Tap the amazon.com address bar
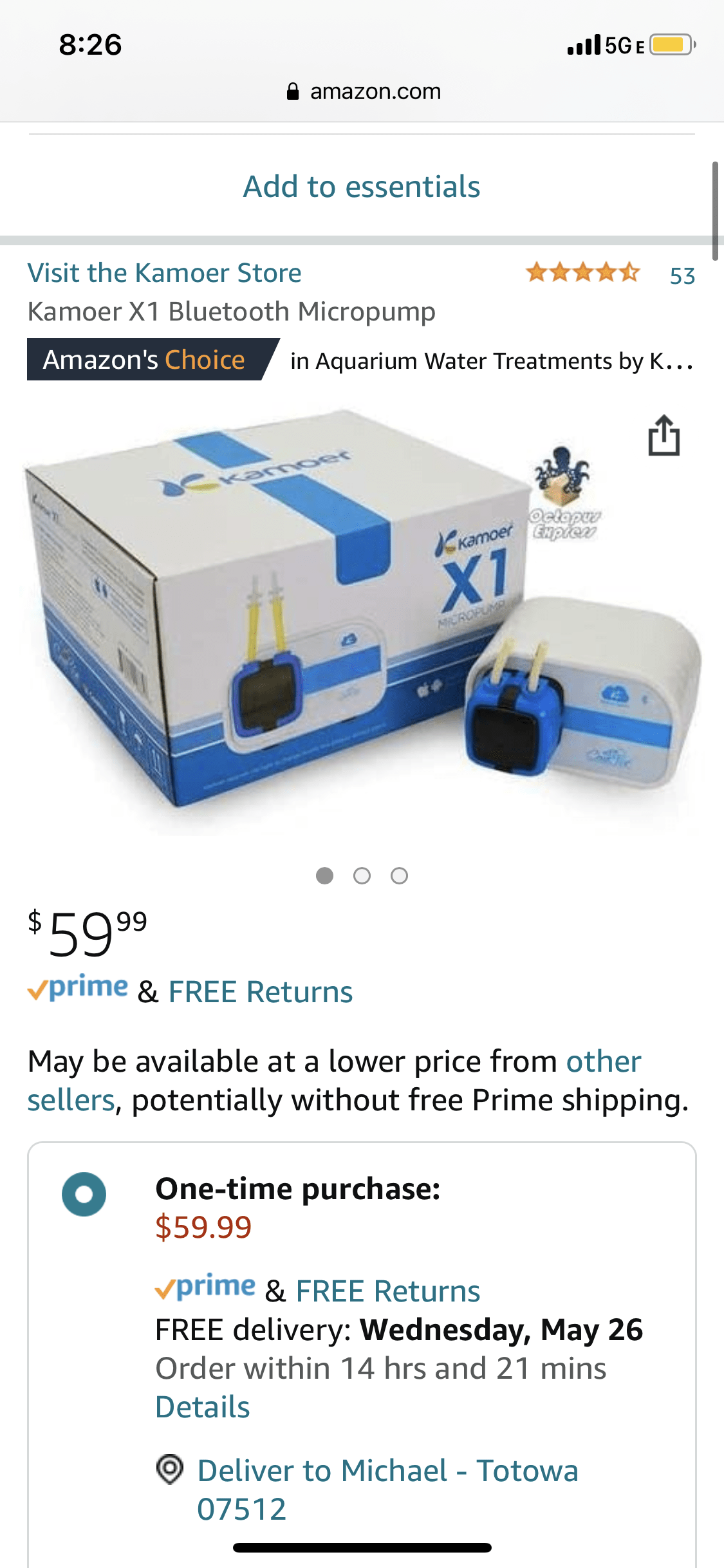The width and height of the screenshot is (724, 1568). pyautogui.click(x=364, y=91)
